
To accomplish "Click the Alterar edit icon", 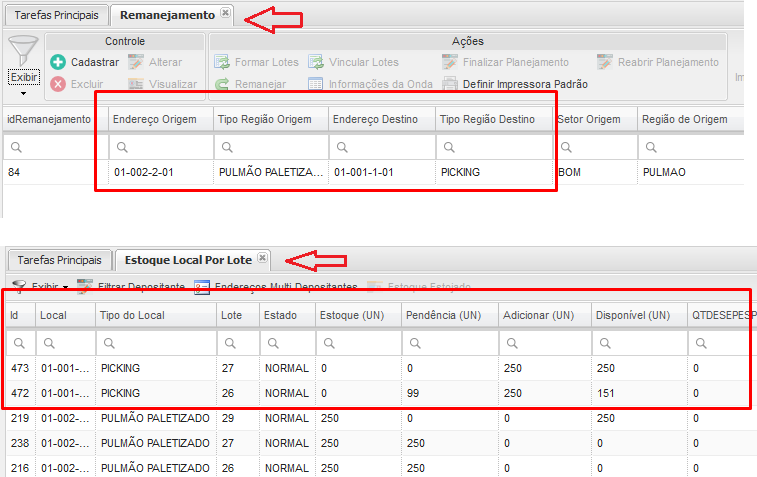I will click(136, 62).
